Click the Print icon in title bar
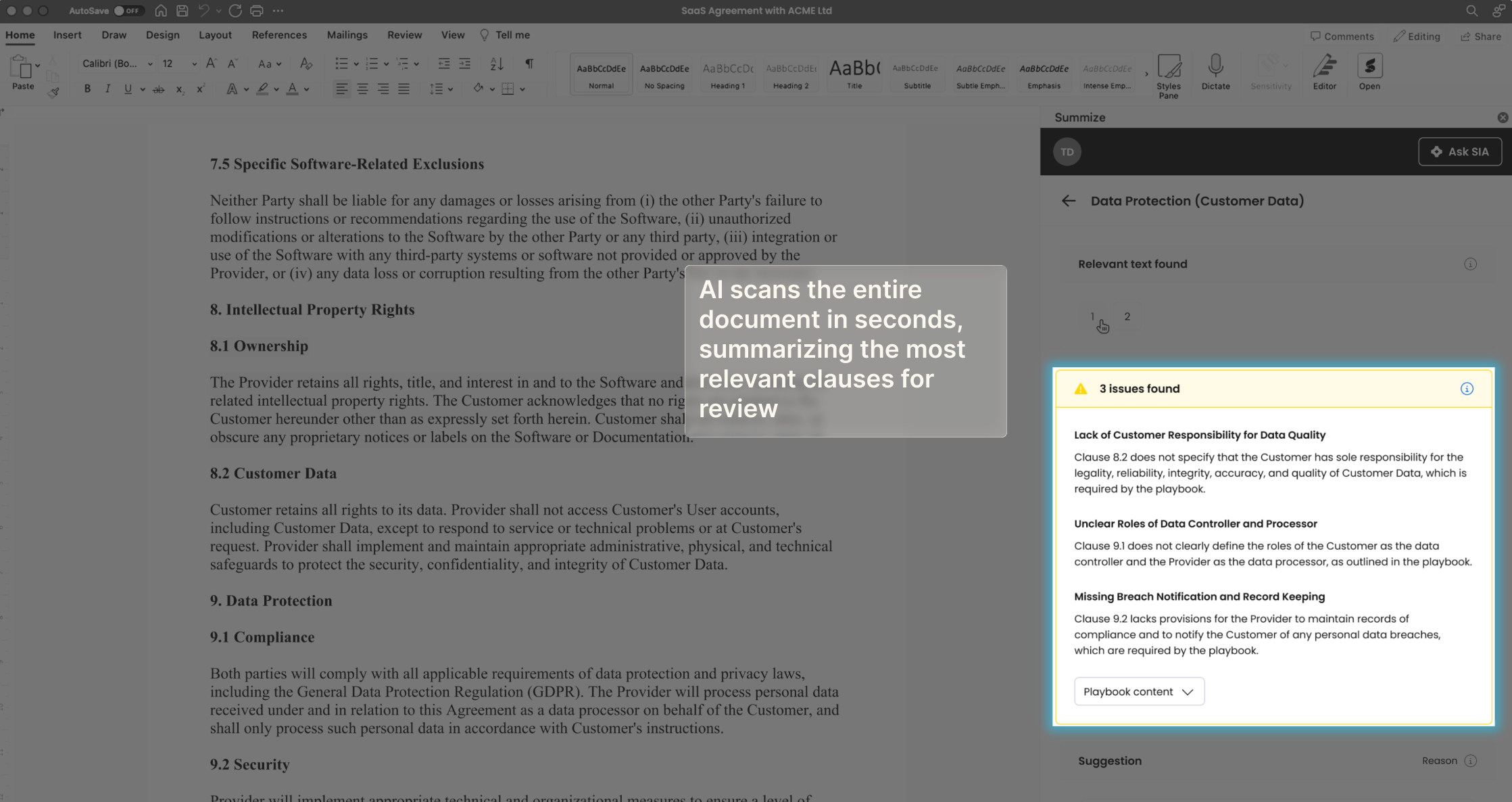 pyautogui.click(x=256, y=11)
